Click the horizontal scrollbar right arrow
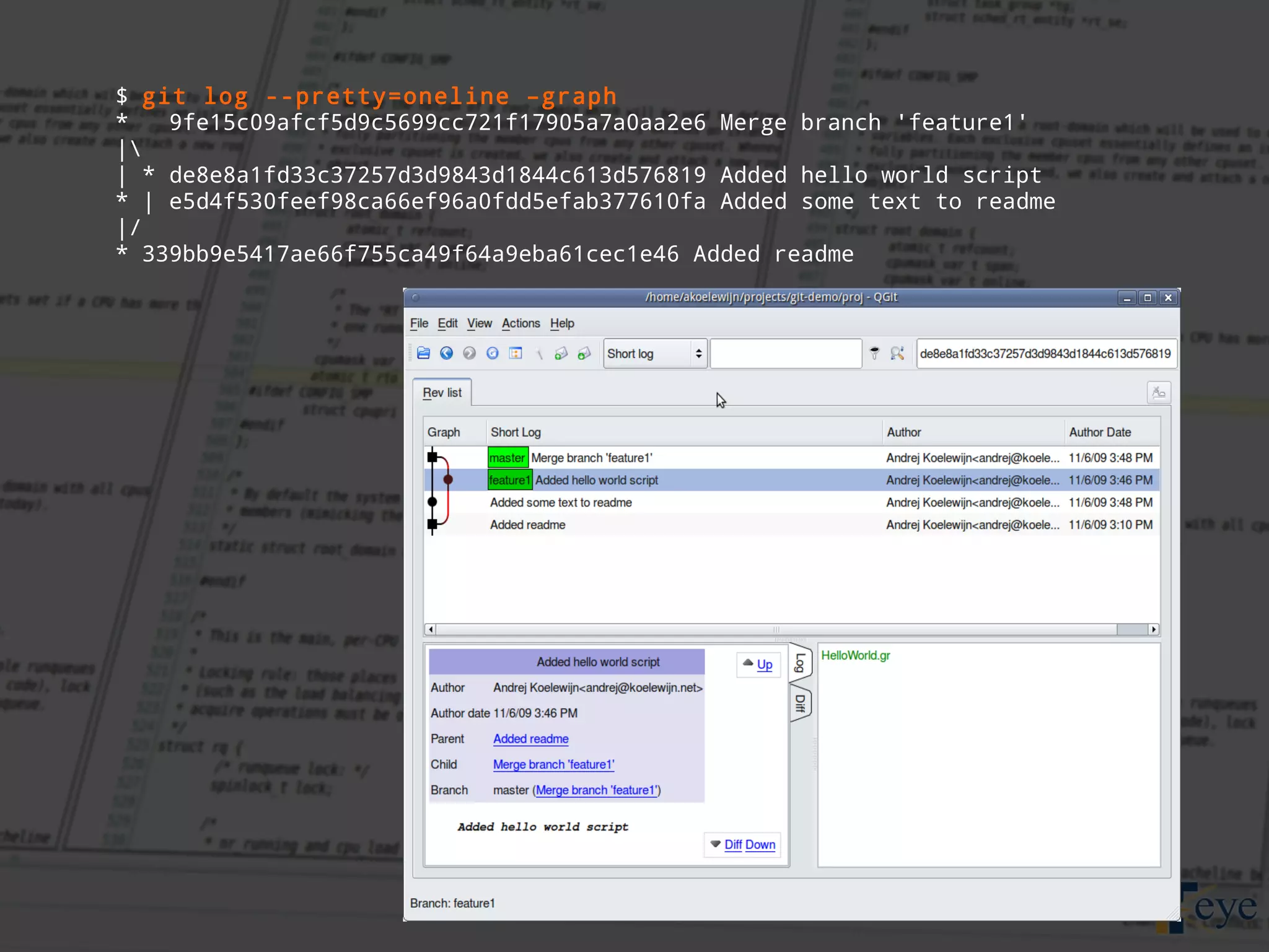Viewport: 1269px width, 952px height. tap(1153, 629)
